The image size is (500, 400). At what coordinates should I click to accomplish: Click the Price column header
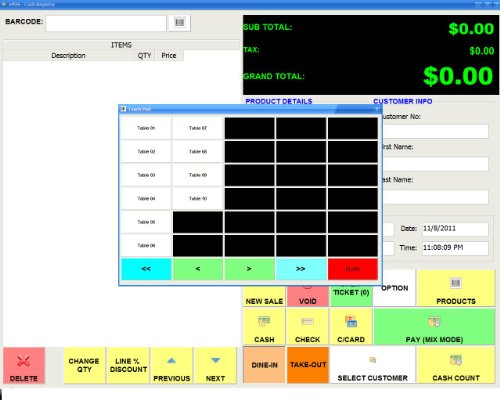tap(169, 55)
